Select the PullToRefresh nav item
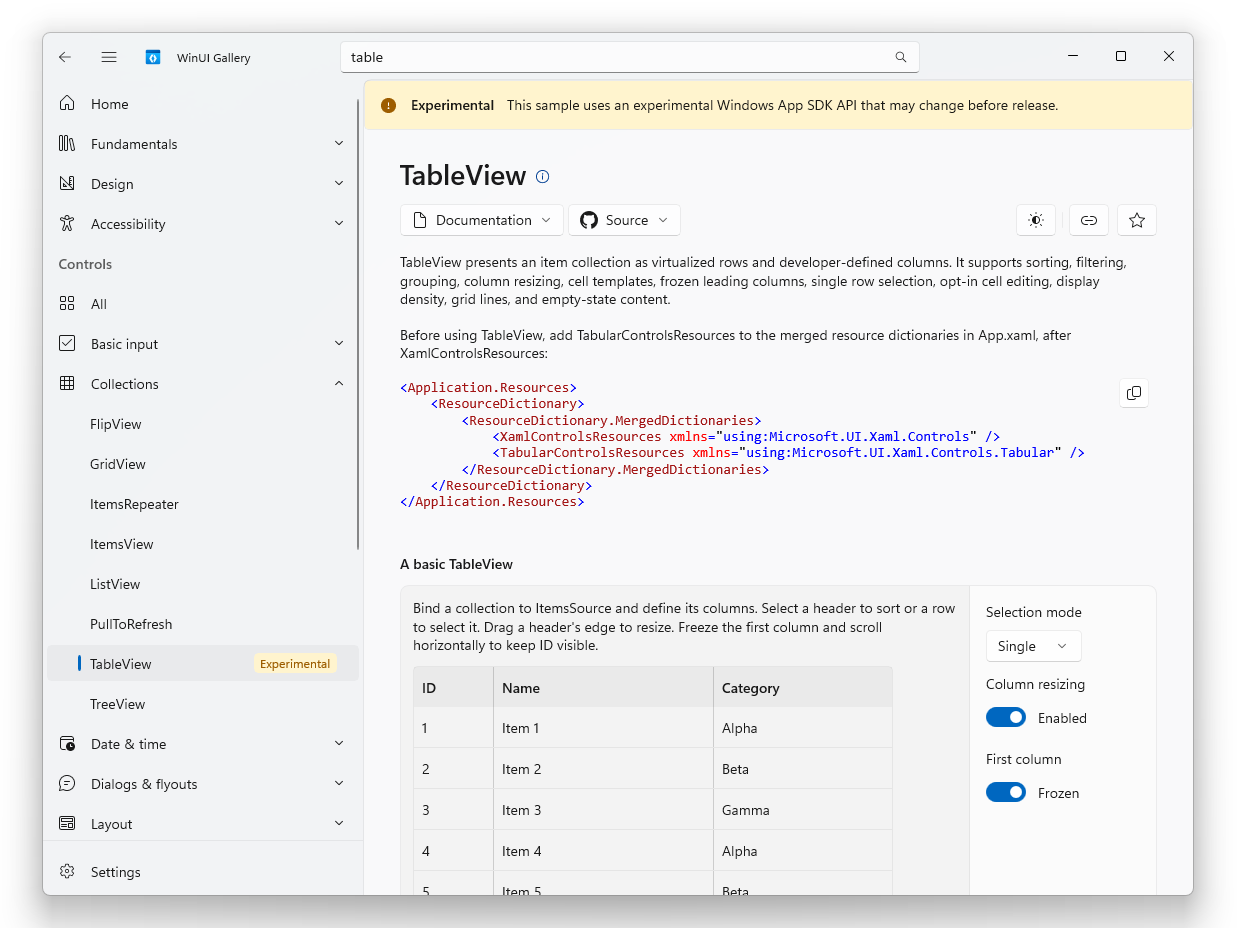1237x928 pixels. (203, 624)
